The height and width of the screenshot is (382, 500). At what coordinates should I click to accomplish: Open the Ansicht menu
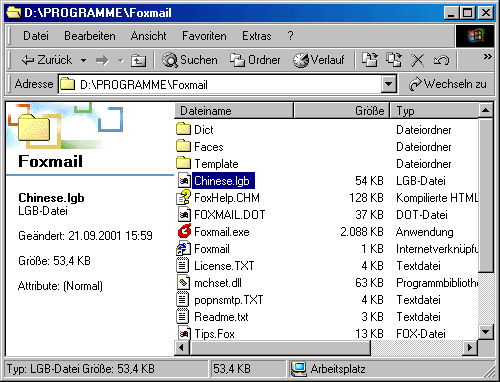click(148, 36)
